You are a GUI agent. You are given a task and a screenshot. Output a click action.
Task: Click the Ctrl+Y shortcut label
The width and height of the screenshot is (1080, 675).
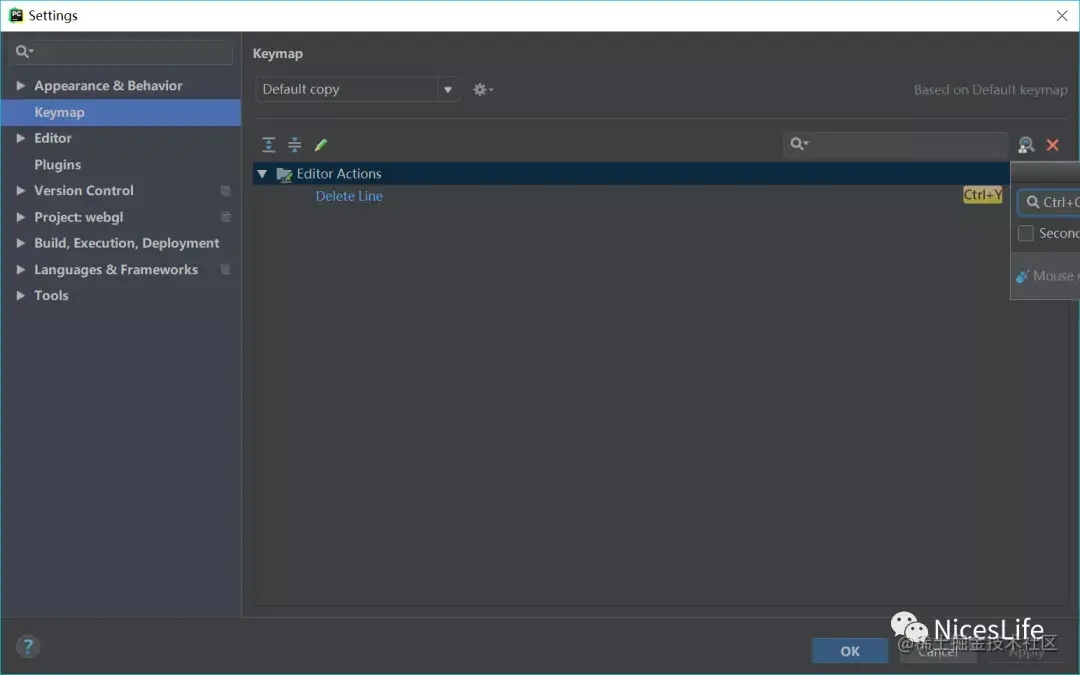point(982,195)
